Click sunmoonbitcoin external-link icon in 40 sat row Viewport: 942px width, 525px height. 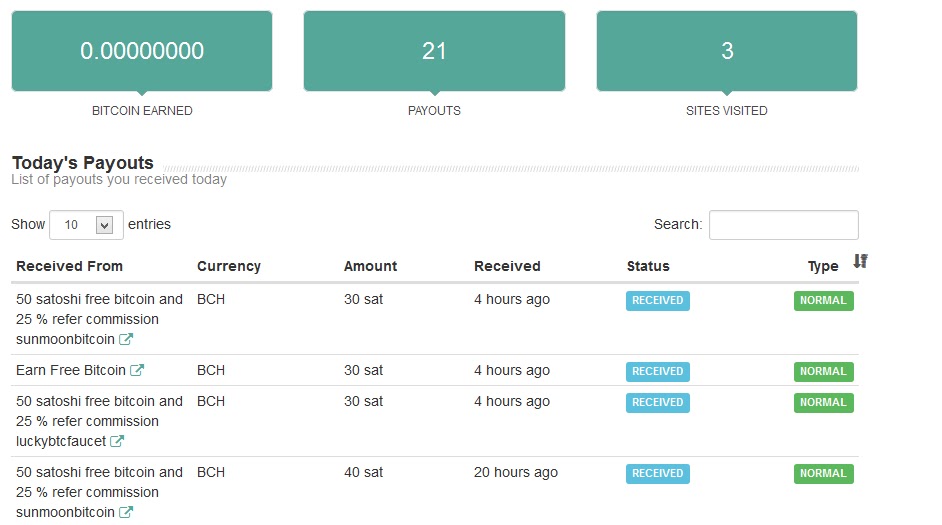coord(126,513)
